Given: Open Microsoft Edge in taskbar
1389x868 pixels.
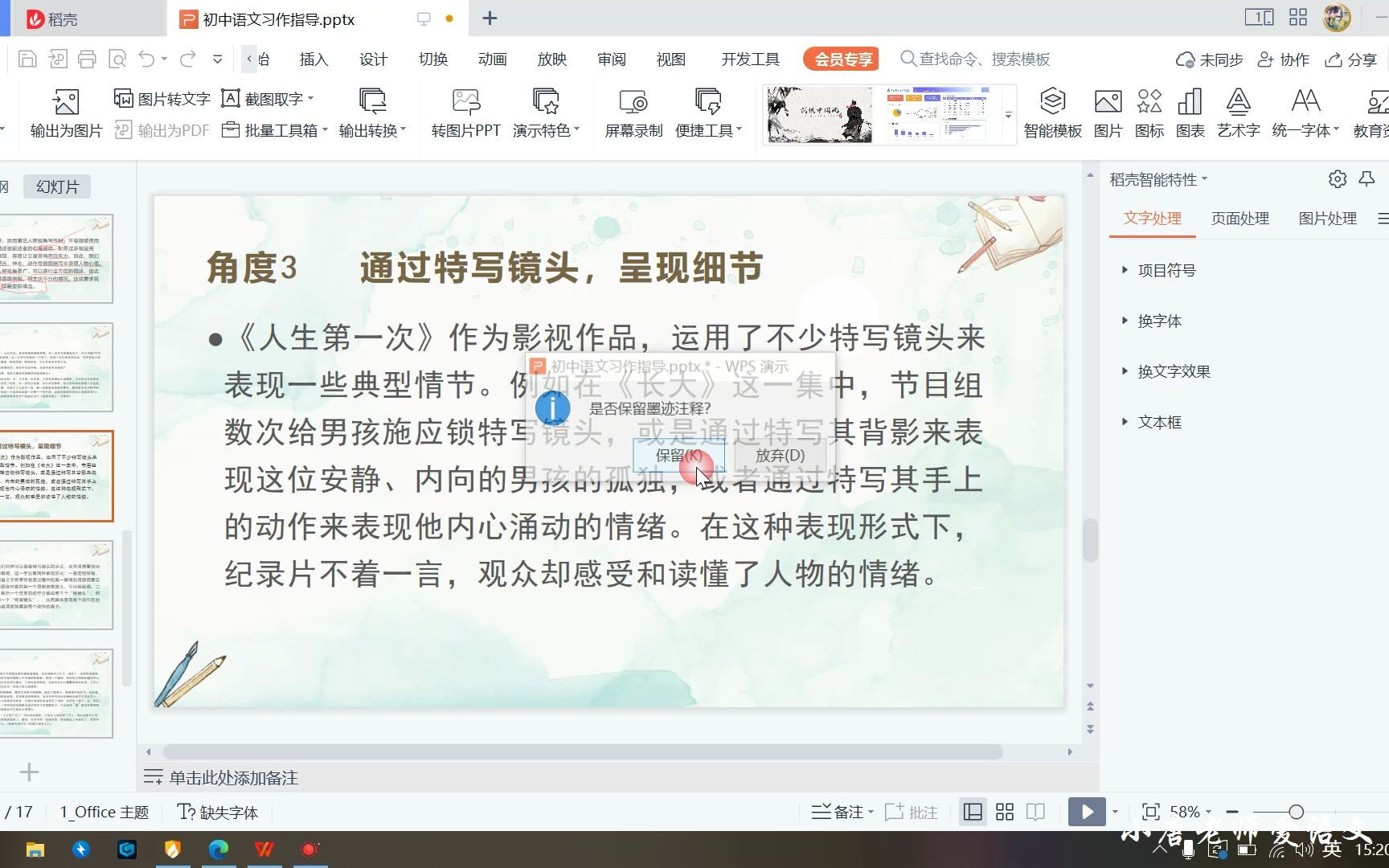Looking at the screenshot, I should coord(218,849).
